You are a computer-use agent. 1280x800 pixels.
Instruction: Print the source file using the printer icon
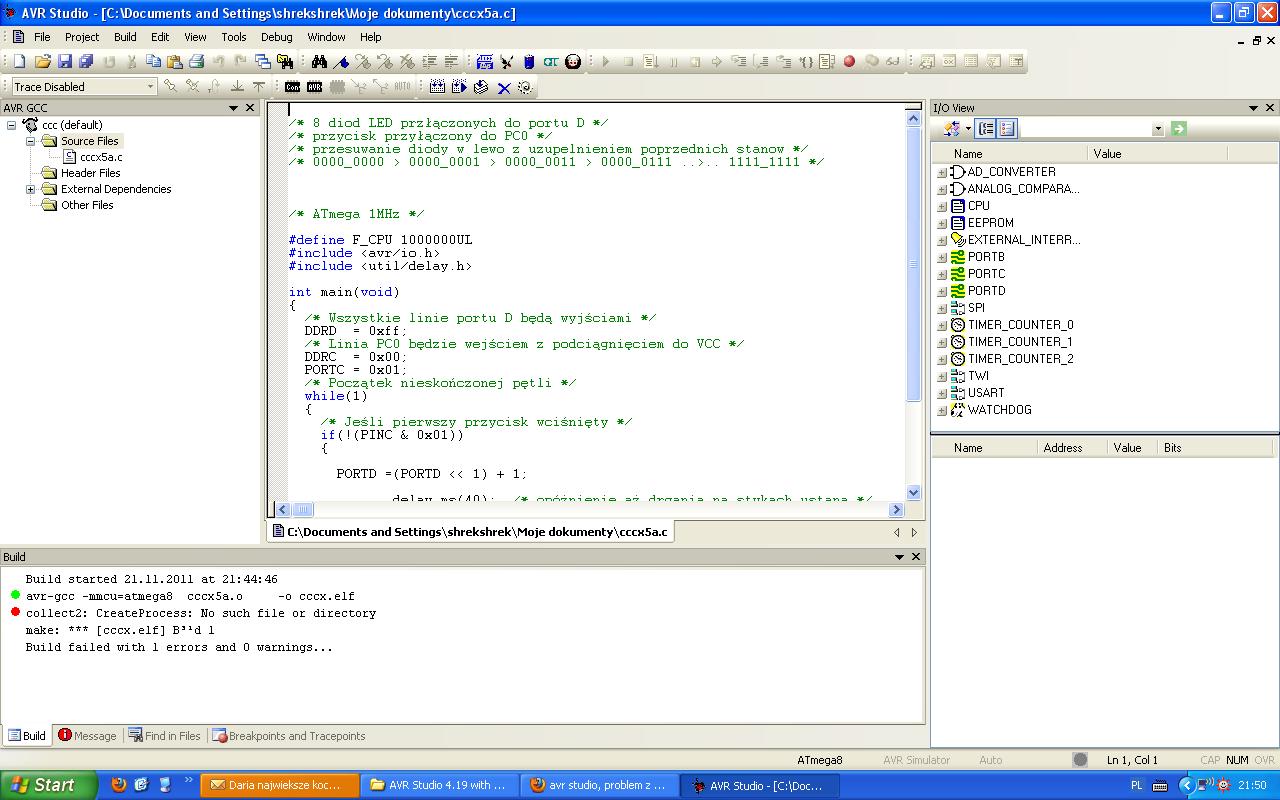tap(197, 61)
